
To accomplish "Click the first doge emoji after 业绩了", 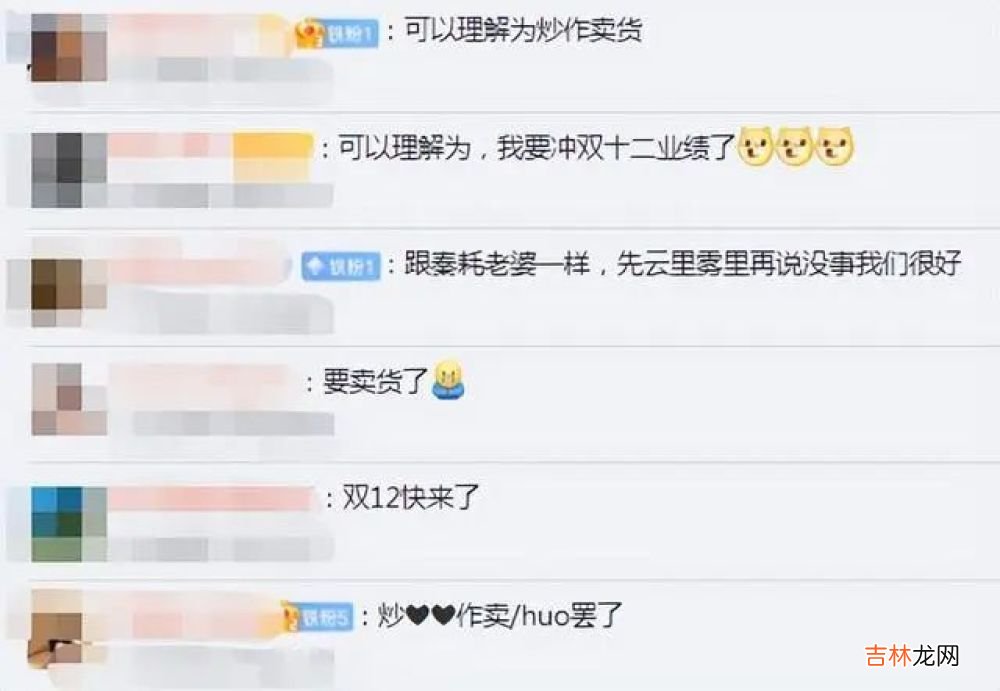I will [756, 147].
